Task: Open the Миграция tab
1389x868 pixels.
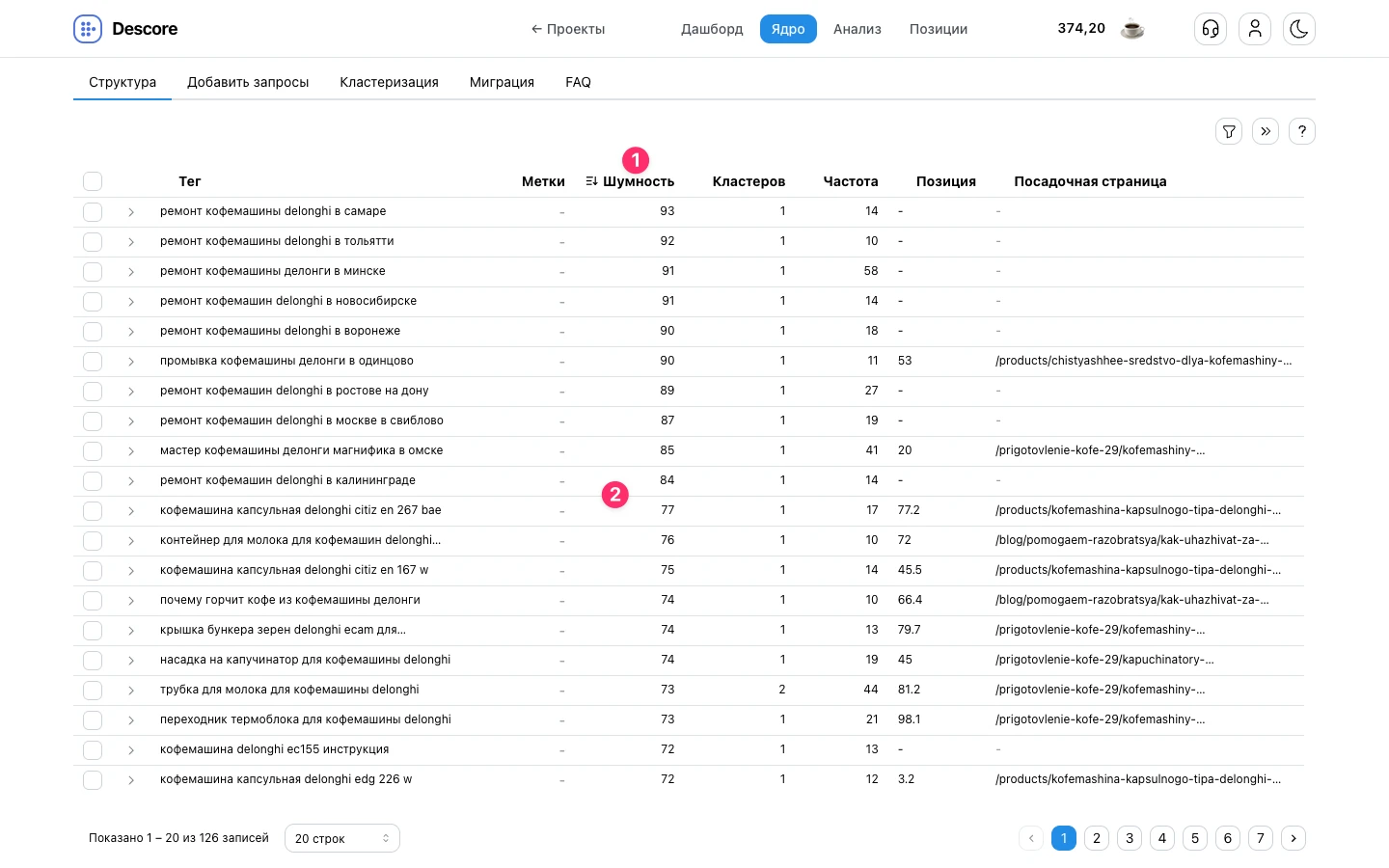Action: click(x=502, y=82)
